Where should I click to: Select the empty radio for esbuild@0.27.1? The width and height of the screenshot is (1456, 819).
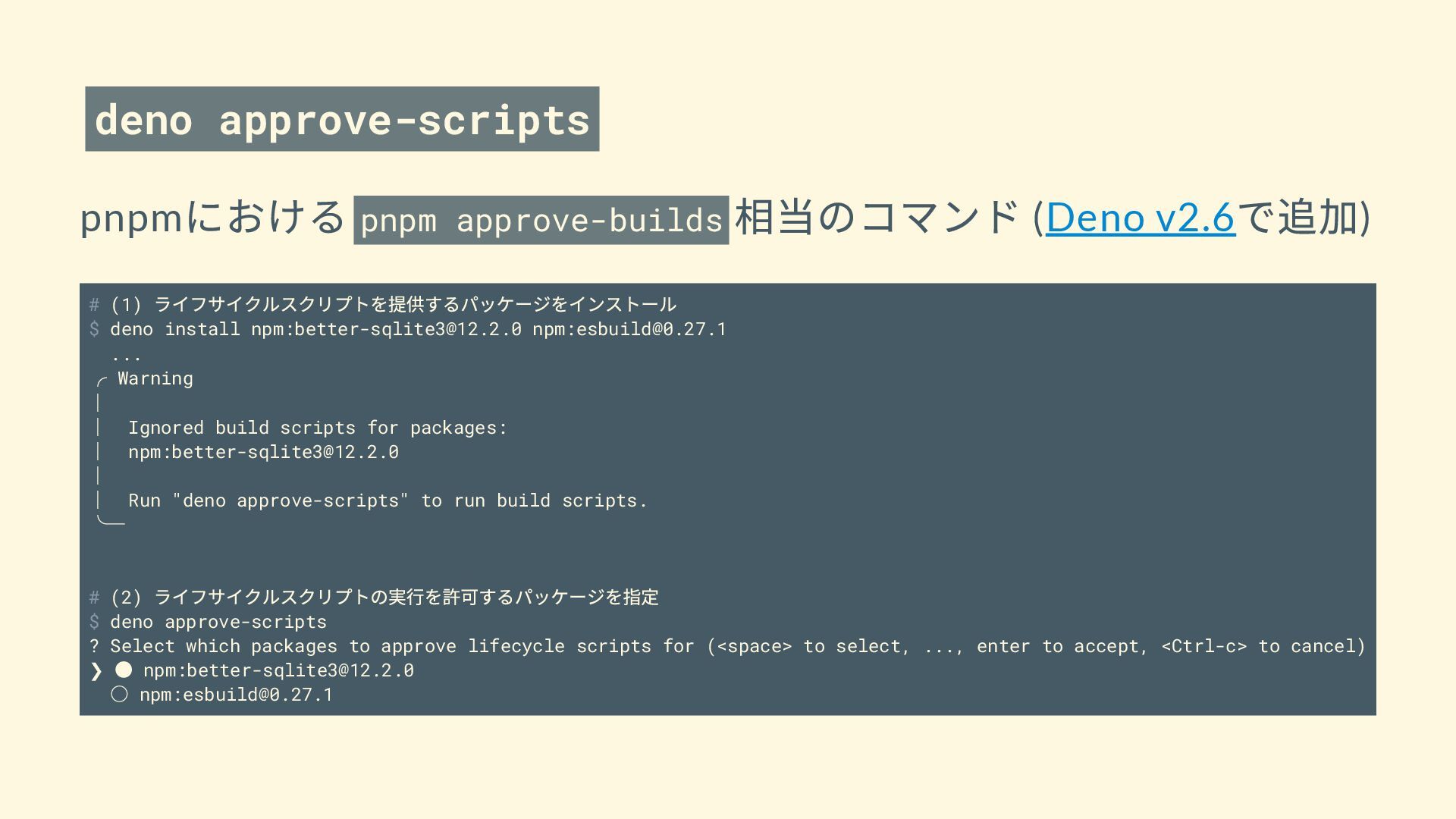[119, 694]
